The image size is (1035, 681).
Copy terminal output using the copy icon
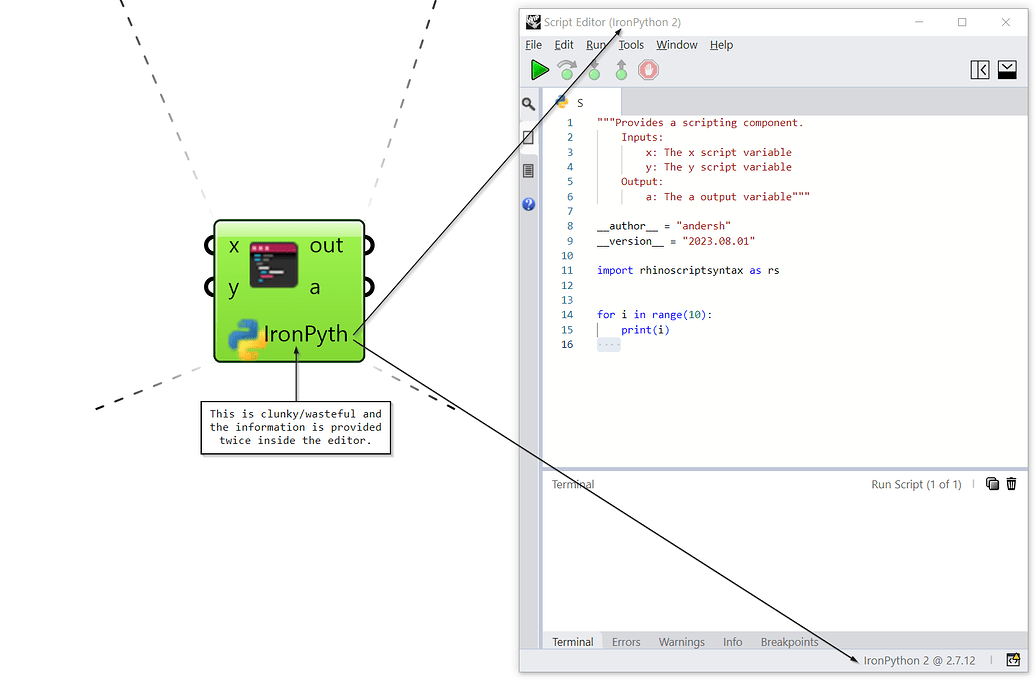click(992, 483)
